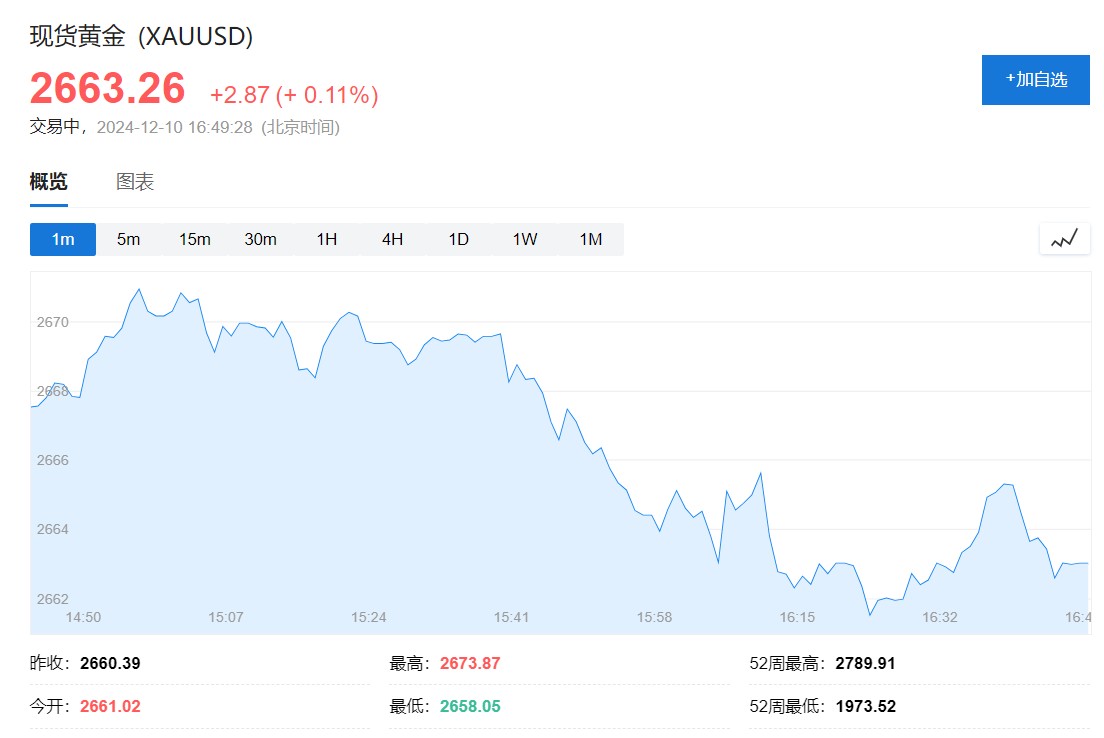The image size is (1104, 738).
Task: Open the 图表 tab
Action: pos(135,182)
